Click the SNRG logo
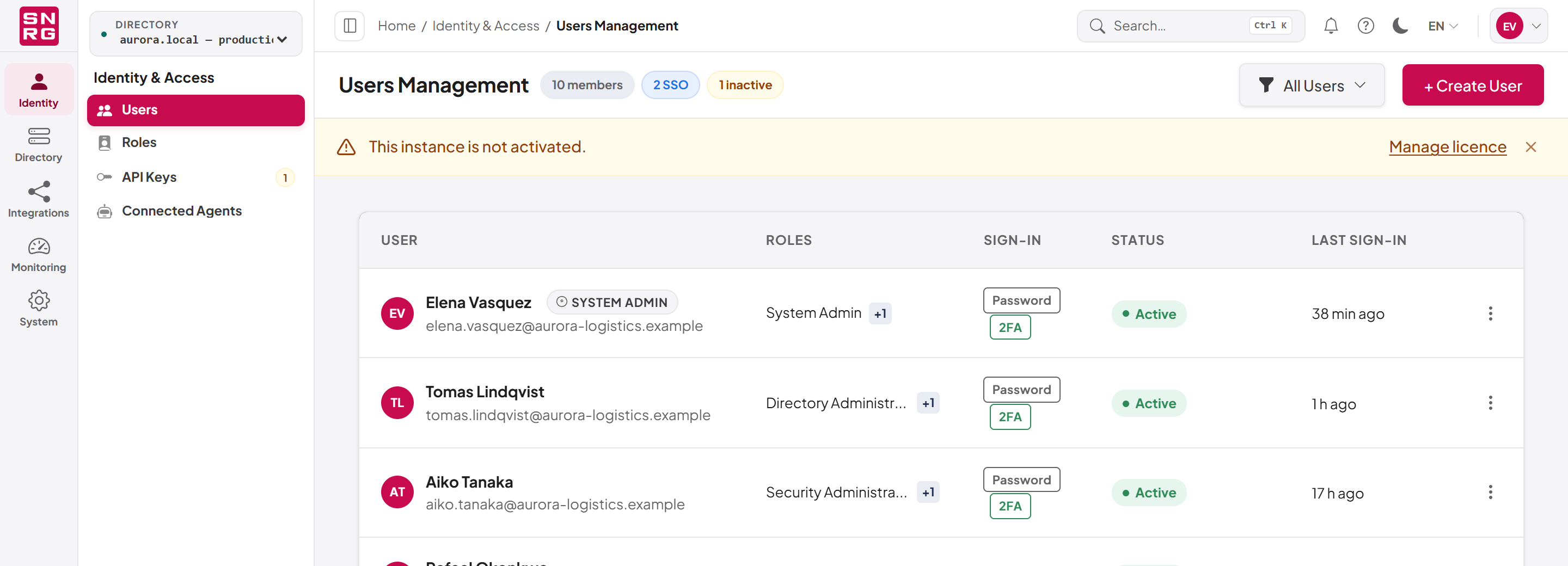This screenshot has height=566, width=1568. click(x=39, y=26)
